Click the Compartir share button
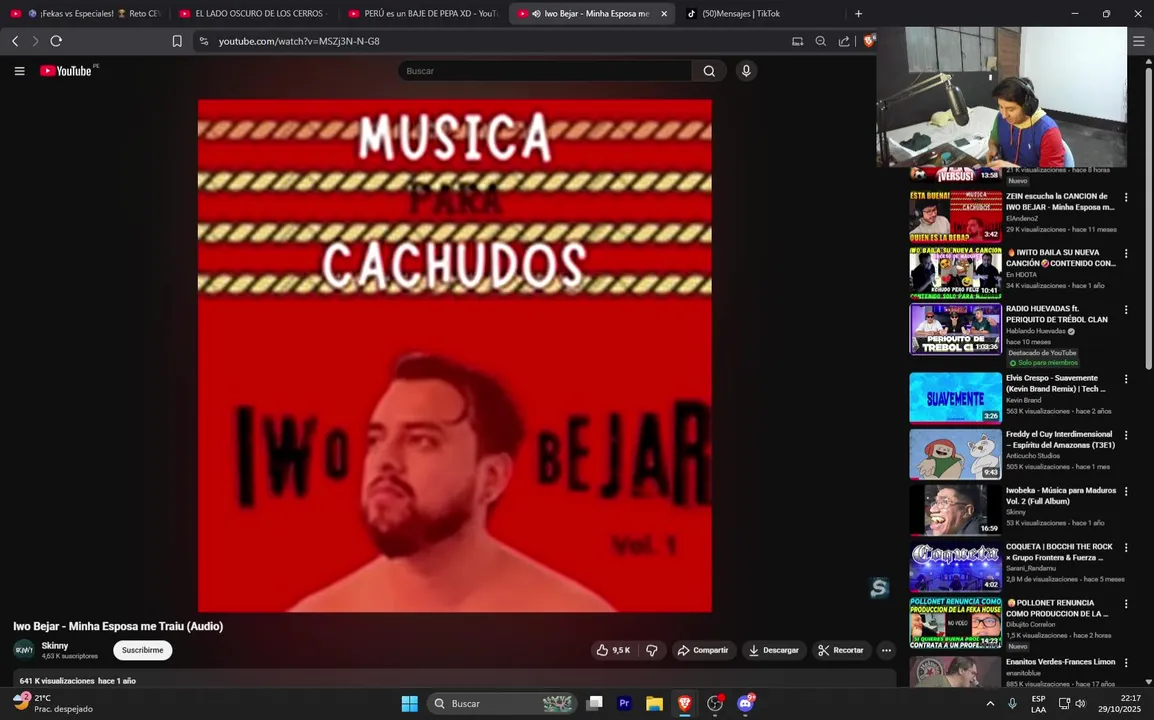This screenshot has width=1154, height=720. 703,650
